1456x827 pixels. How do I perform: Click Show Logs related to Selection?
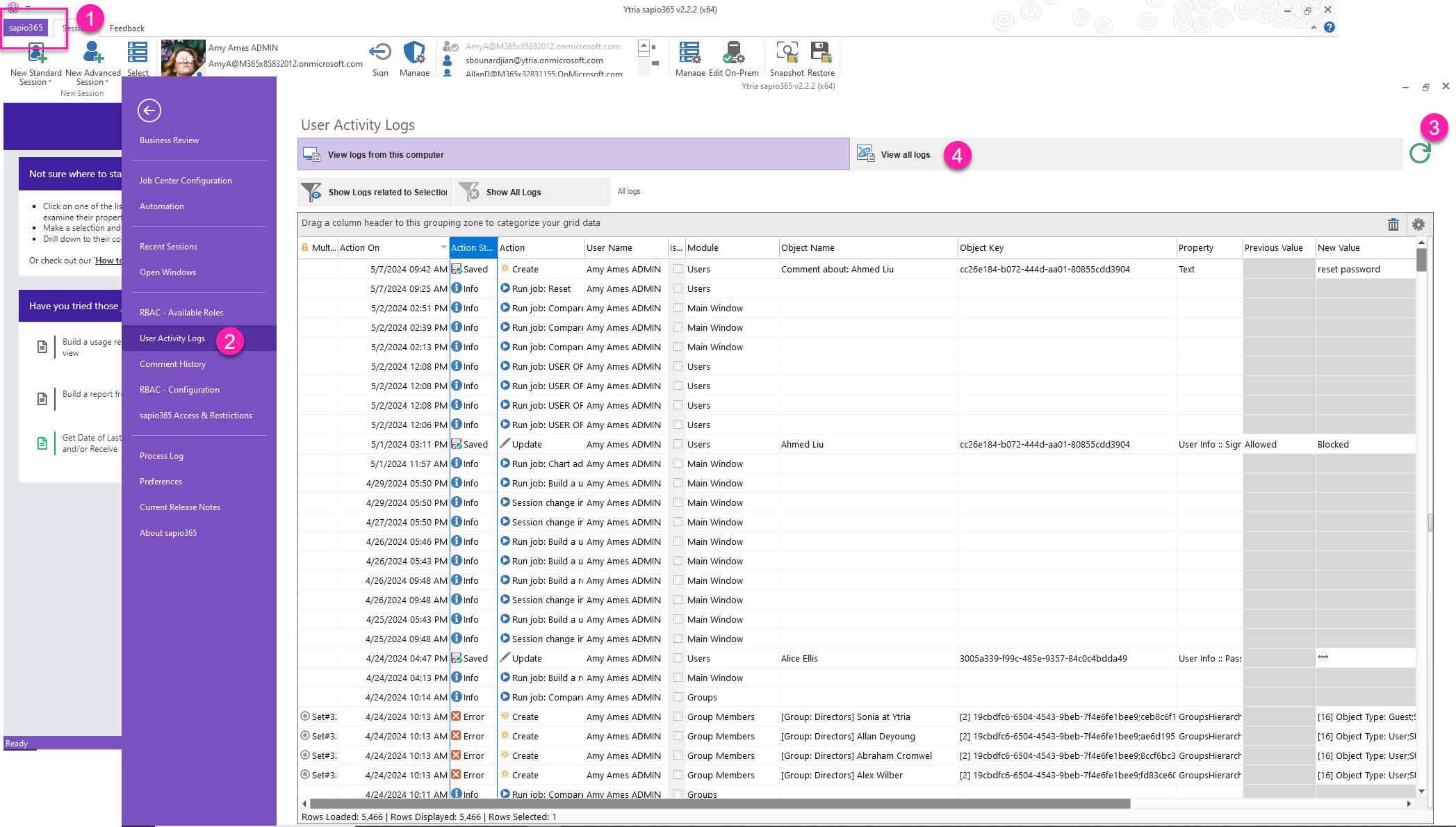point(375,192)
